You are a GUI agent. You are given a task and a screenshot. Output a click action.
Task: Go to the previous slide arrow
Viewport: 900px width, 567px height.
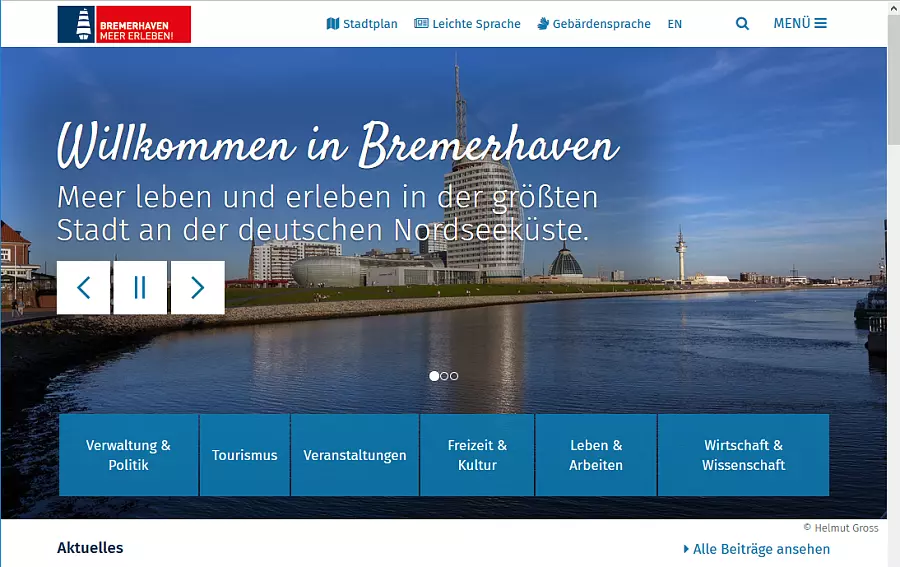[x=83, y=288]
